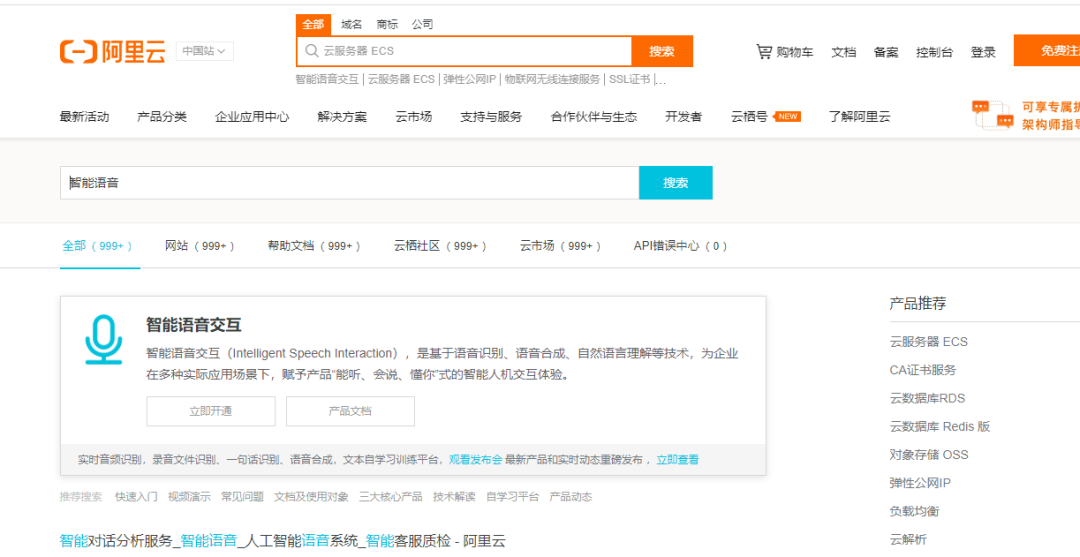Click the 立即开通 button
This screenshot has height=557, width=1080.
pos(211,411)
